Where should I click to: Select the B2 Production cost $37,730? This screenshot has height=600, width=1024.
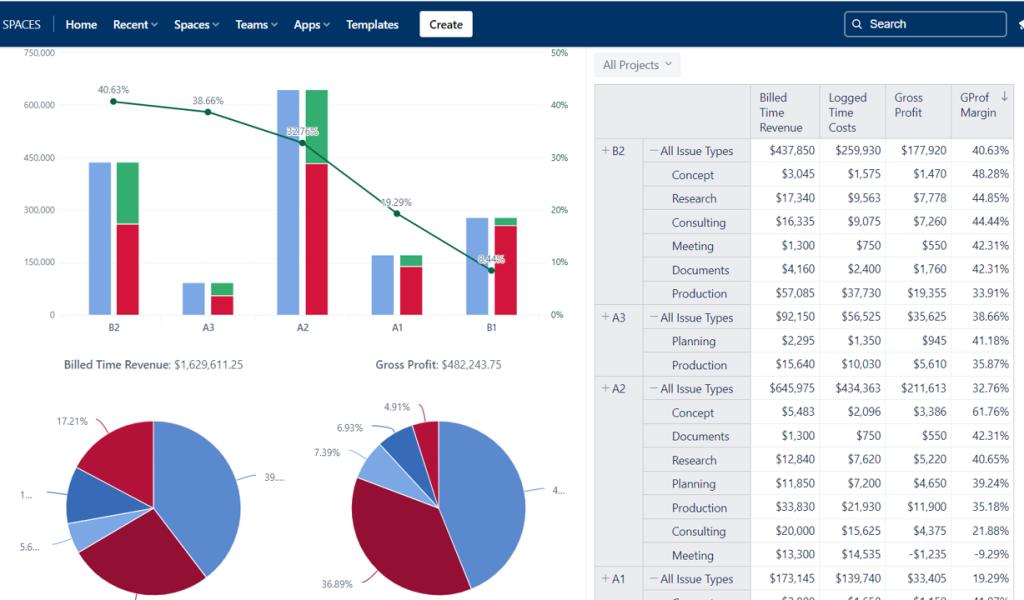click(852, 293)
